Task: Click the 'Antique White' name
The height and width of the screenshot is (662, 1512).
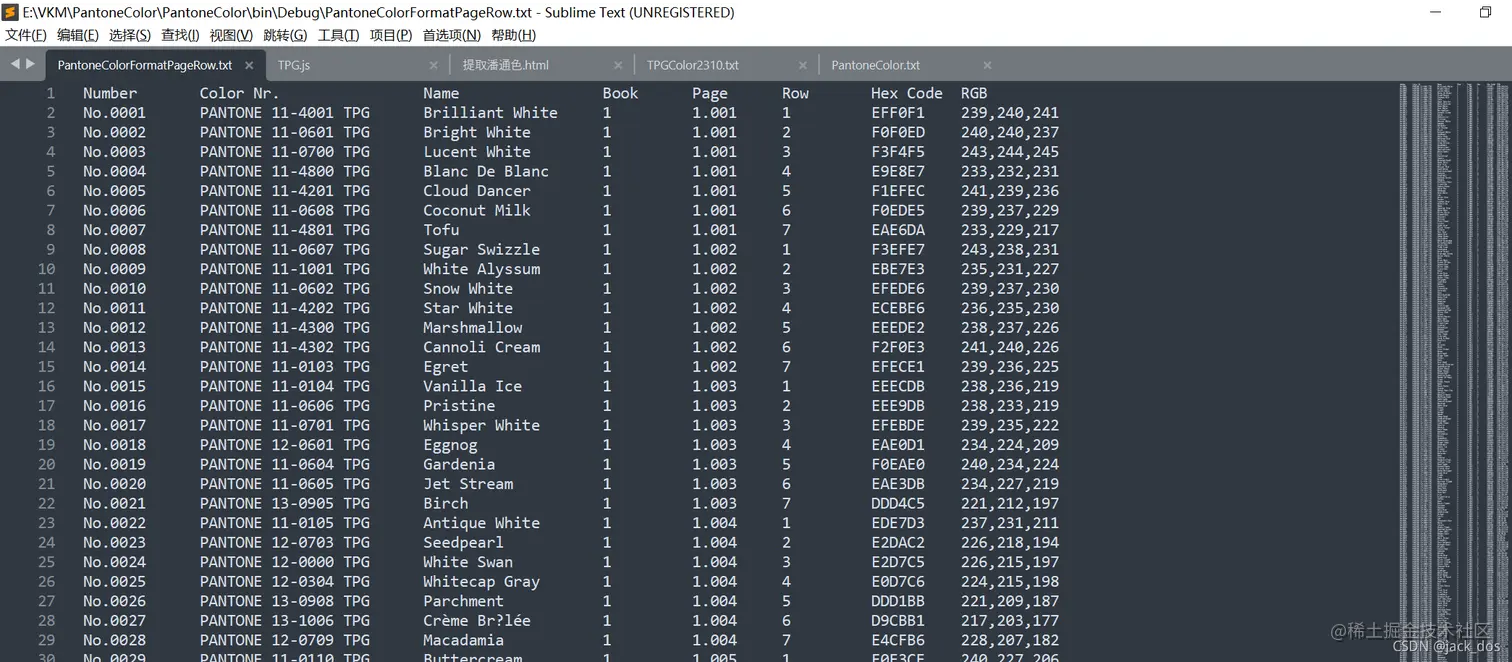Action: click(x=481, y=523)
